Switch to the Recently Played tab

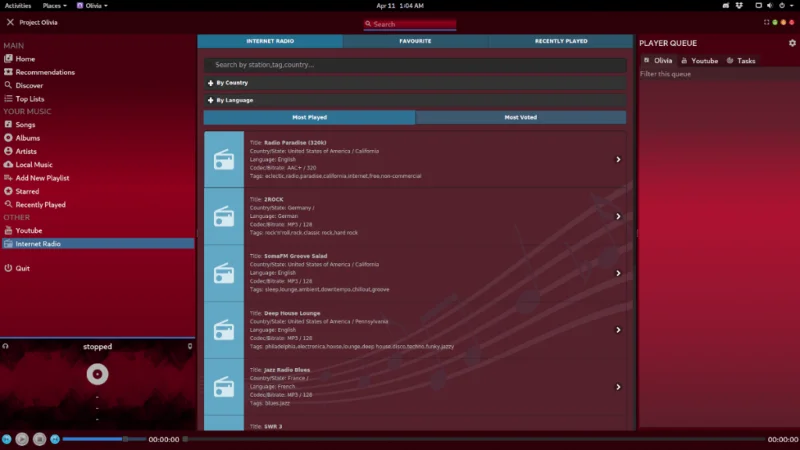tap(561, 41)
